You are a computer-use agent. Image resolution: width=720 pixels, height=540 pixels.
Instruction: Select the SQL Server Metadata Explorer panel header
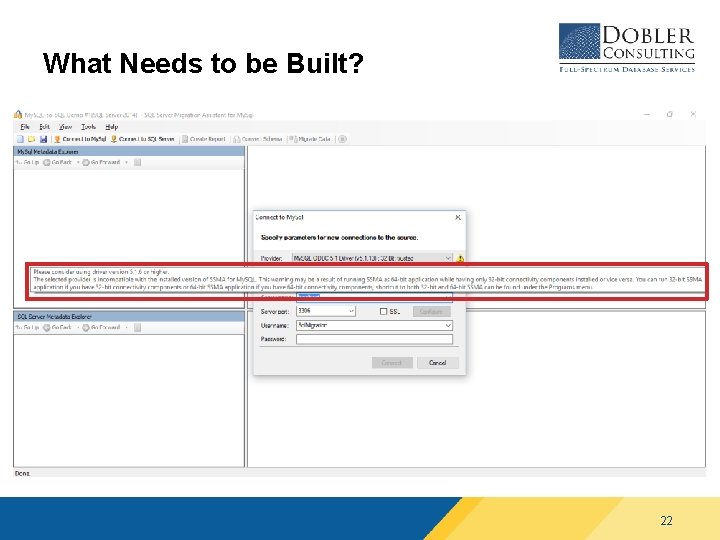(x=129, y=316)
